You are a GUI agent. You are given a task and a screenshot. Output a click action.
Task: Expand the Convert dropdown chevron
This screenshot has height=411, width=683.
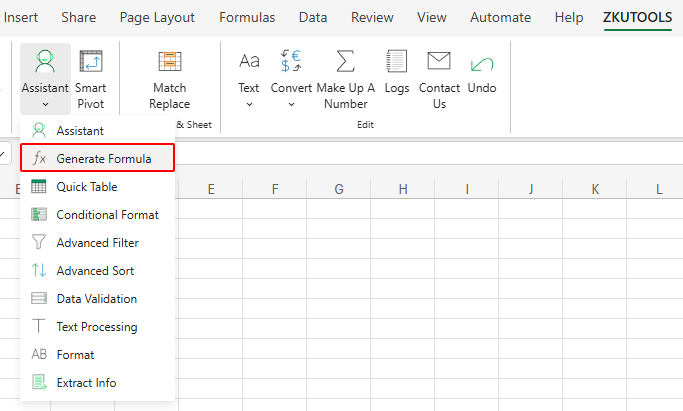click(x=291, y=104)
